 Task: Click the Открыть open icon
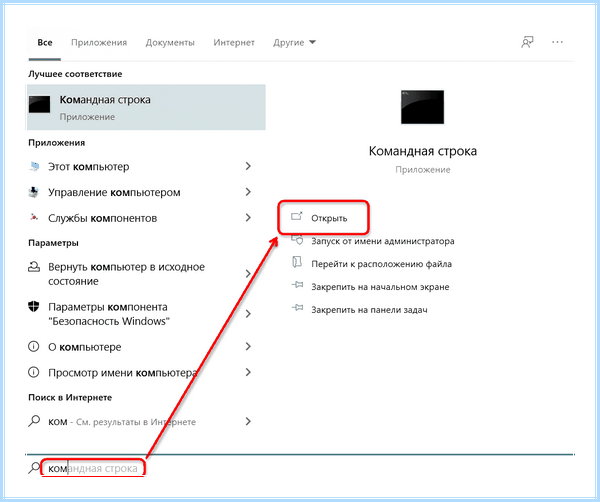click(297, 217)
